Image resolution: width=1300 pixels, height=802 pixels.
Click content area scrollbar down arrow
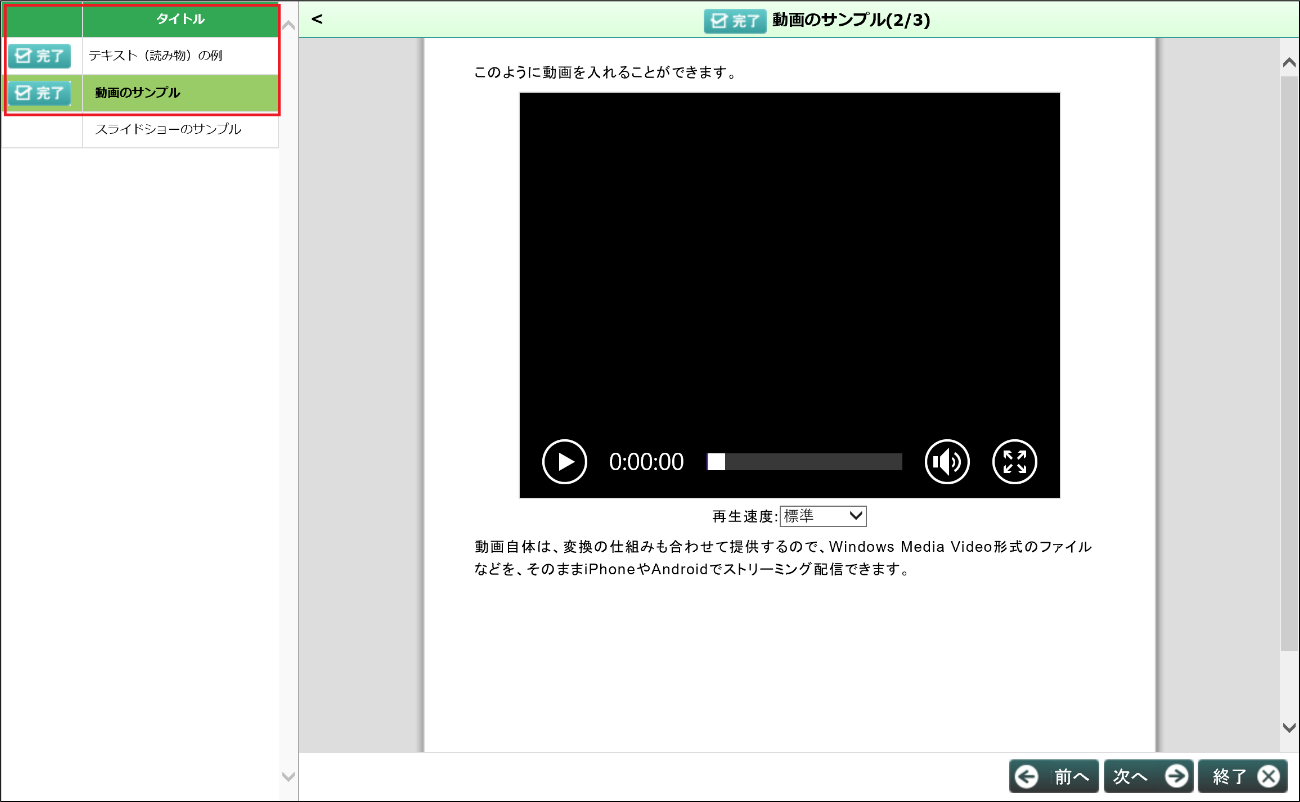(x=1289, y=728)
